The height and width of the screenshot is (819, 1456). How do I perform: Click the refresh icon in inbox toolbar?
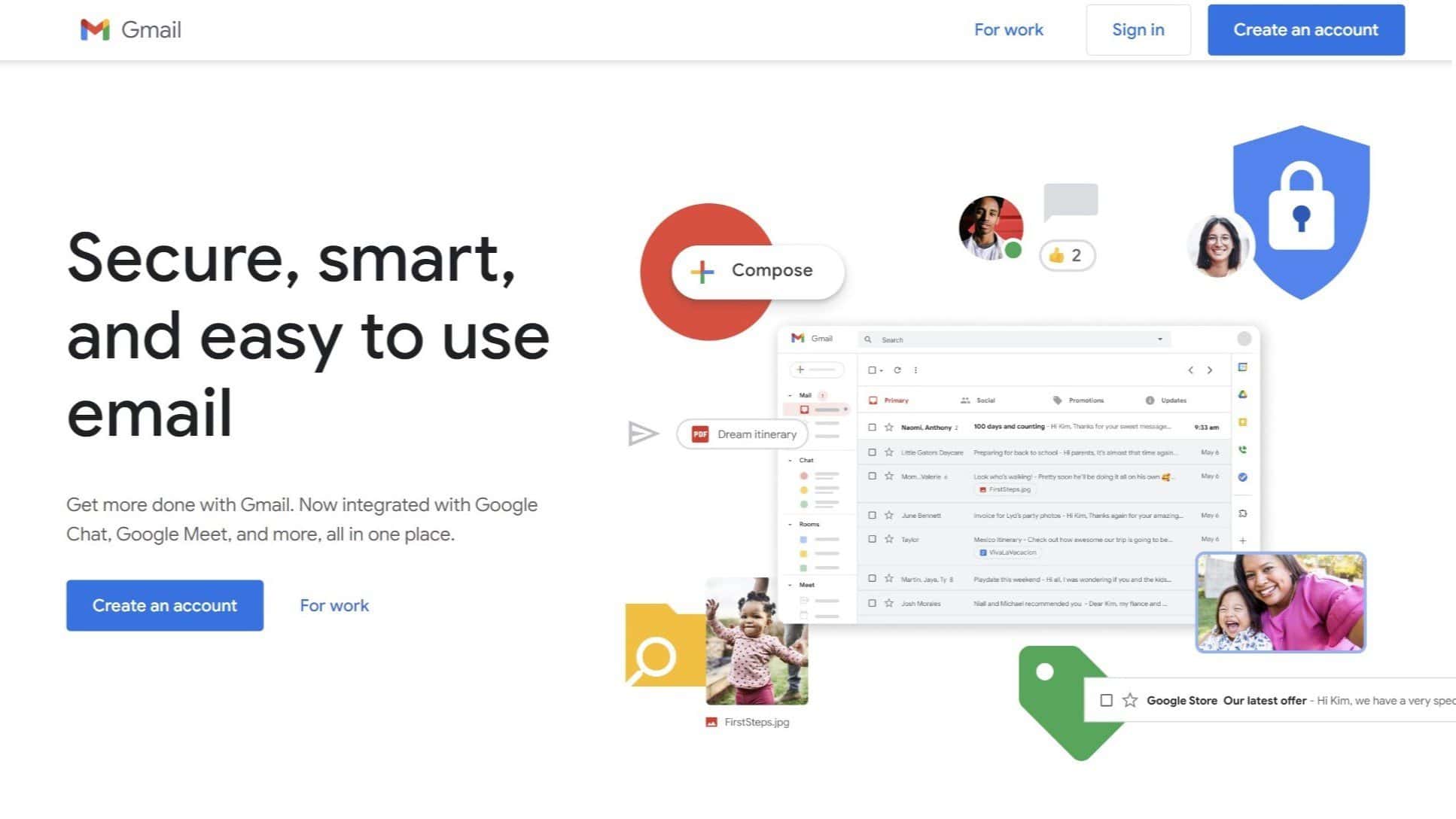[897, 370]
